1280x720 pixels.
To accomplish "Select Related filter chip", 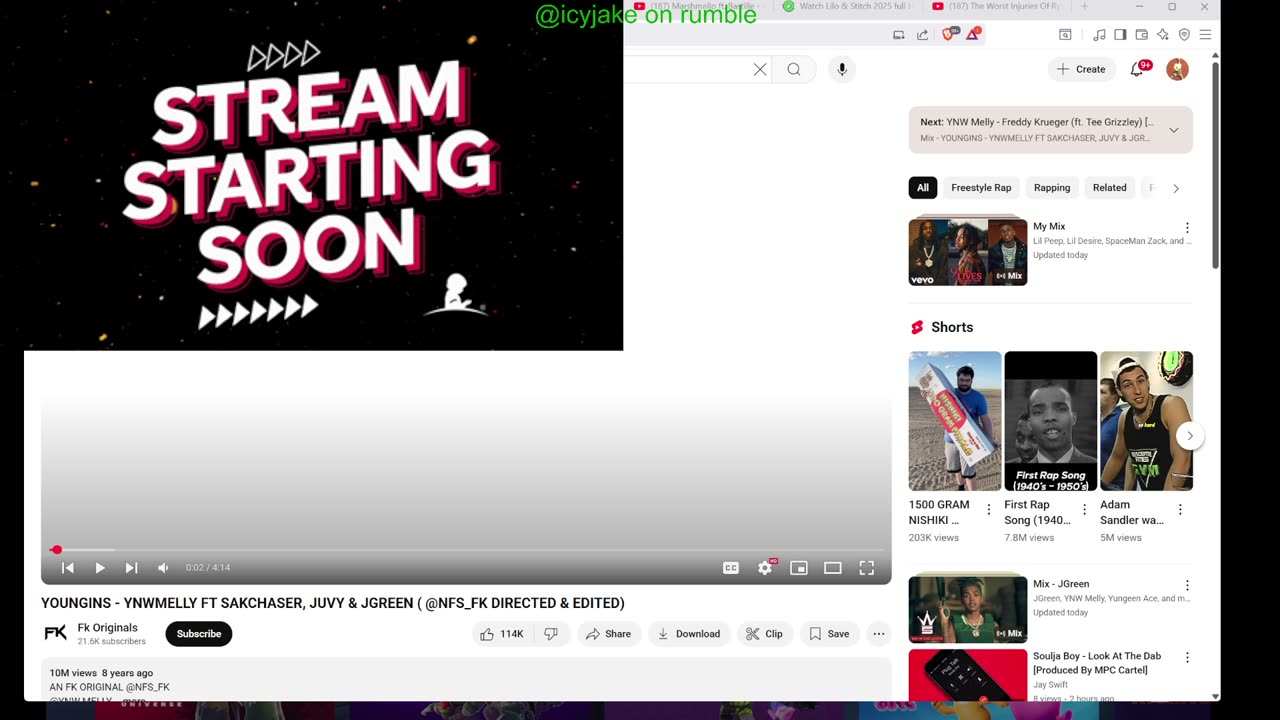I will [x=1109, y=188].
